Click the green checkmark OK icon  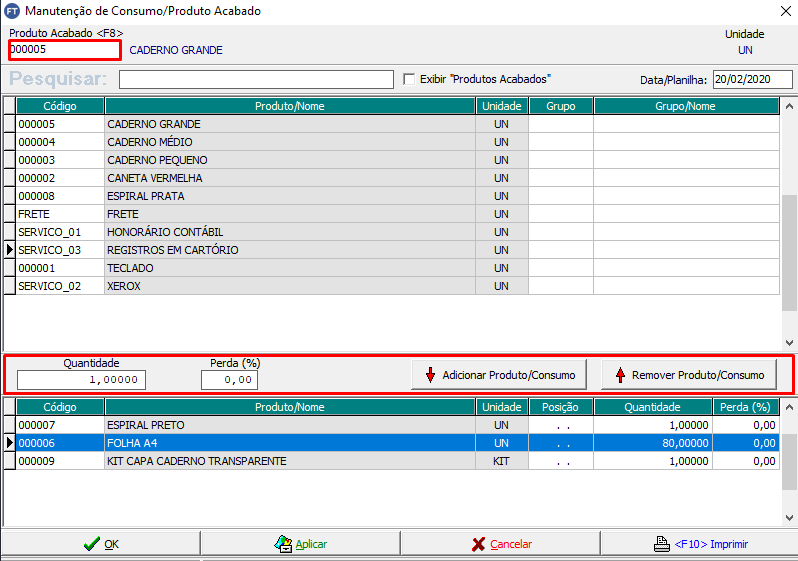coord(92,544)
